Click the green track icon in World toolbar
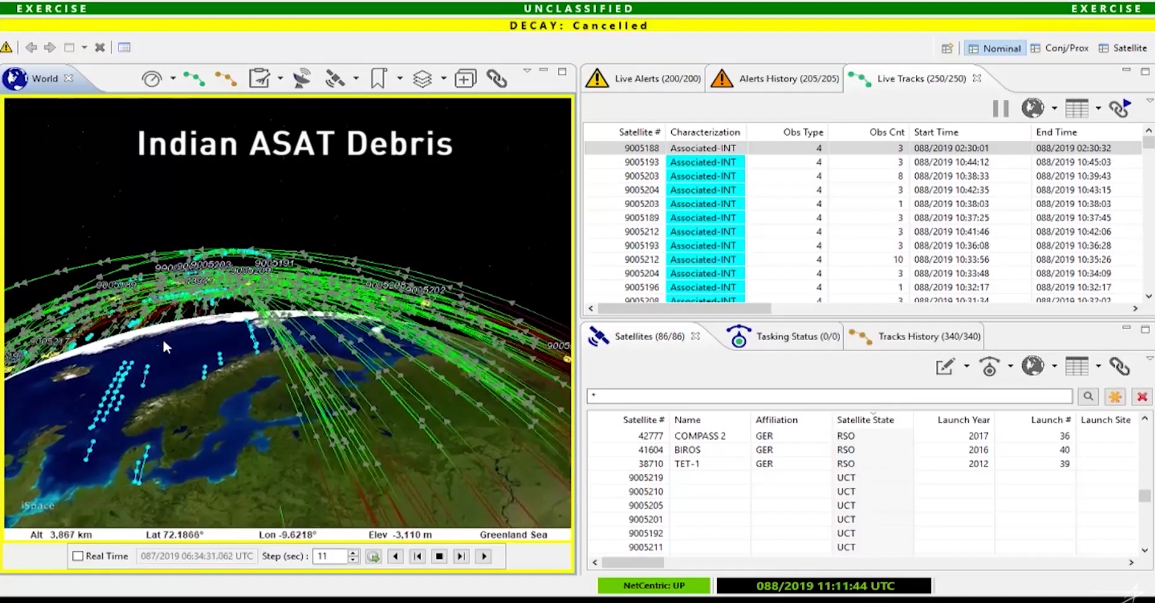1155x603 pixels. point(194,79)
